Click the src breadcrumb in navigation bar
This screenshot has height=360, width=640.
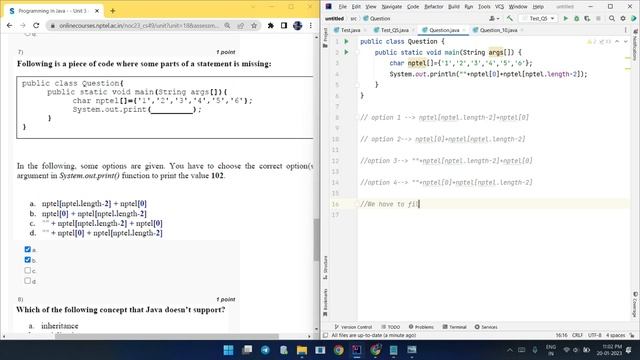tap(353, 18)
